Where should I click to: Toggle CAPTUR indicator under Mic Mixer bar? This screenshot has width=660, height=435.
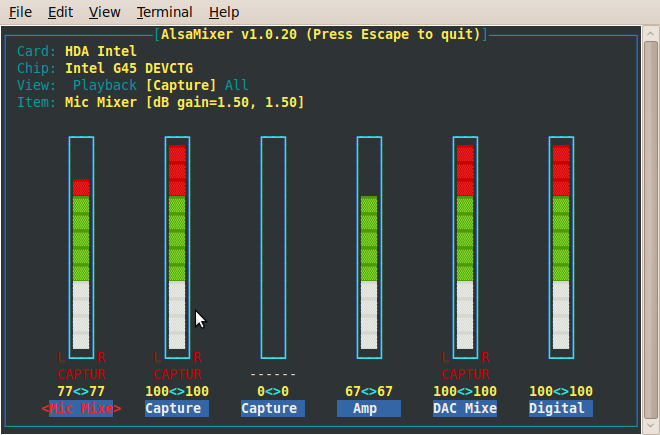81,374
